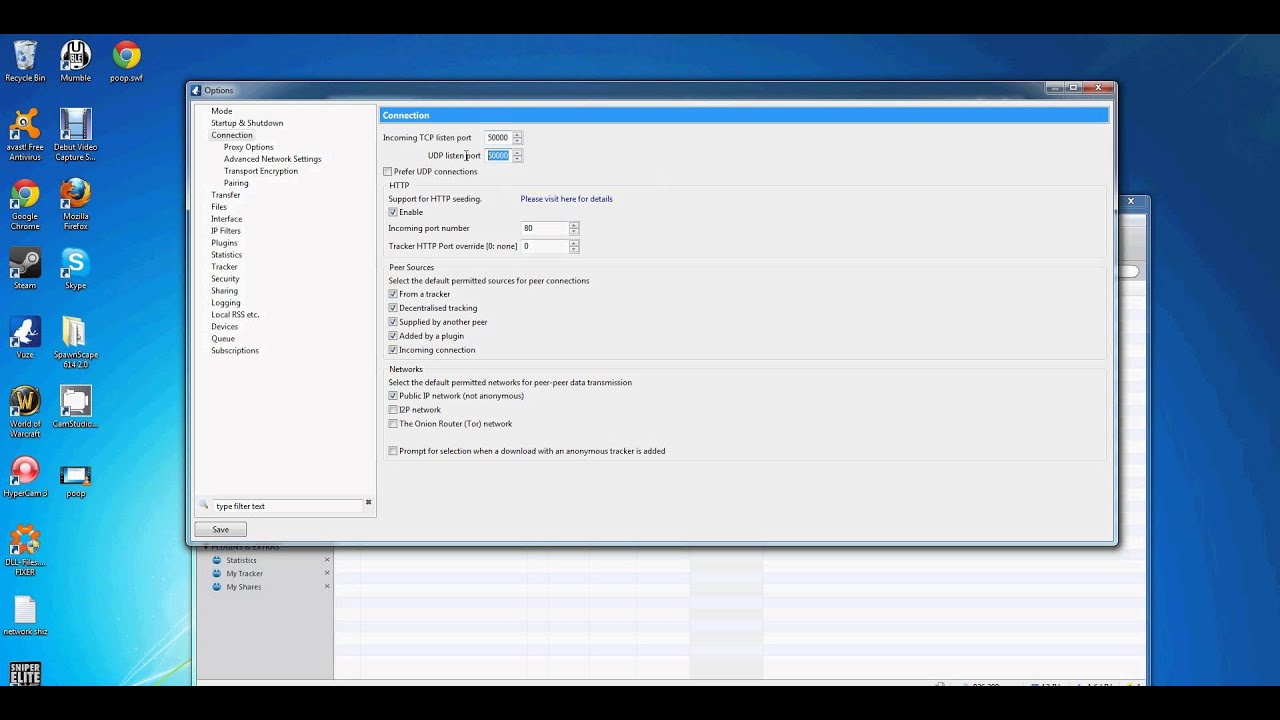The height and width of the screenshot is (720, 1280).
Task: Click the My Shares icon in Vuze sidebar
Action: click(x=216, y=587)
